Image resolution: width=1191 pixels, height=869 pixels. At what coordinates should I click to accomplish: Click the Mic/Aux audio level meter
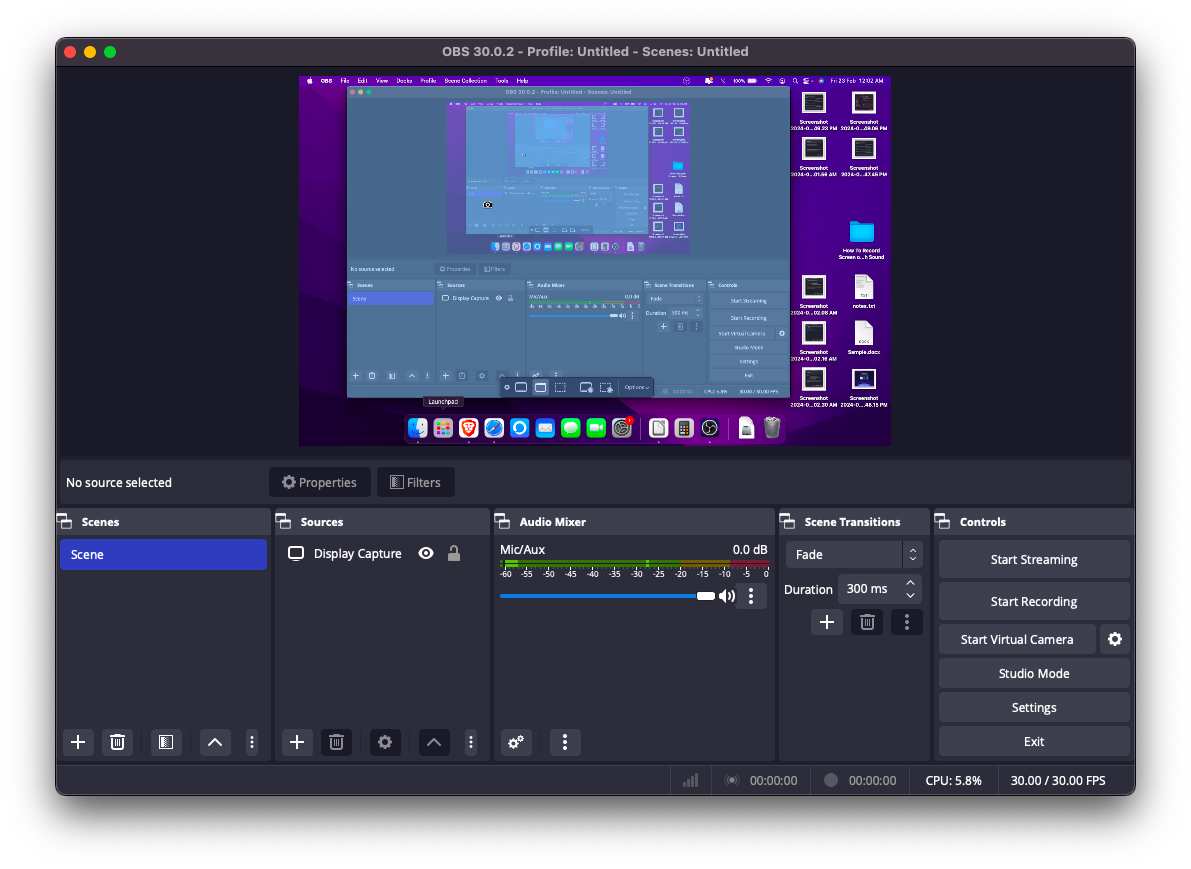click(x=634, y=564)
